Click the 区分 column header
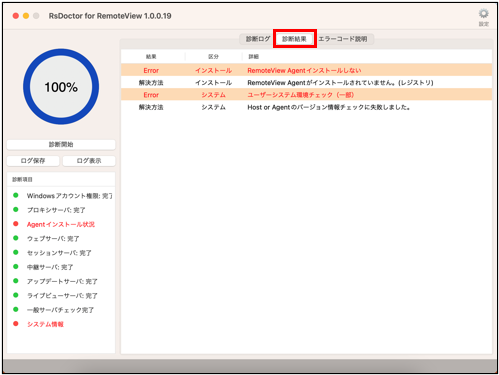 (213, 57)
